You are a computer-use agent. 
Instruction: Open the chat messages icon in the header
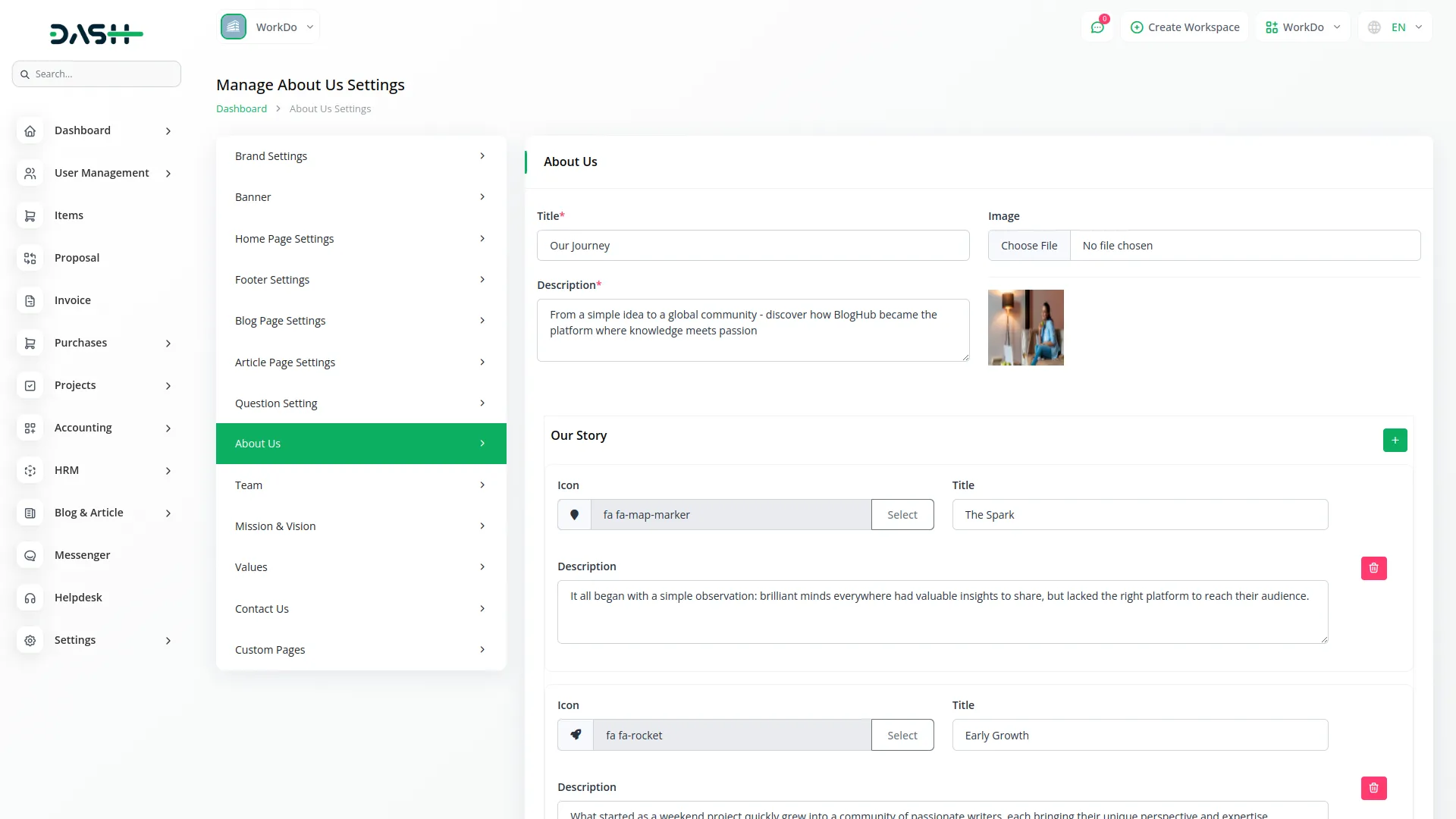1097,27
